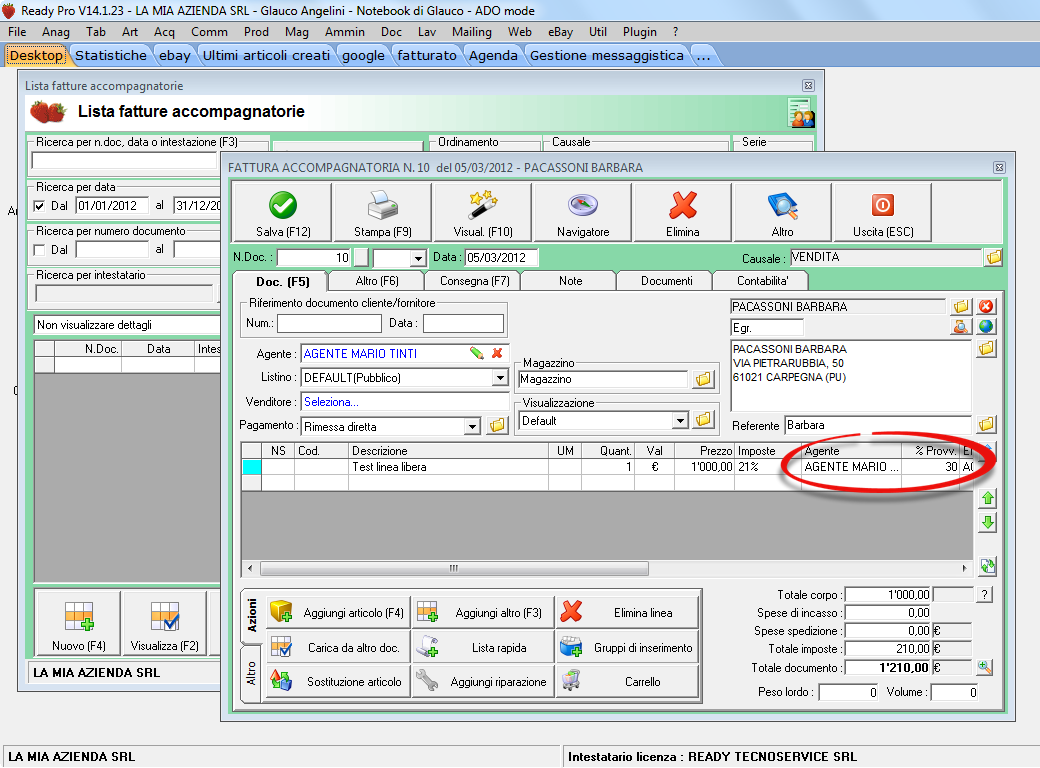Open the Mag menu in the menu bar
Image resolution: width=1040 pixels, height=768 pixels.
click(297, 32)
